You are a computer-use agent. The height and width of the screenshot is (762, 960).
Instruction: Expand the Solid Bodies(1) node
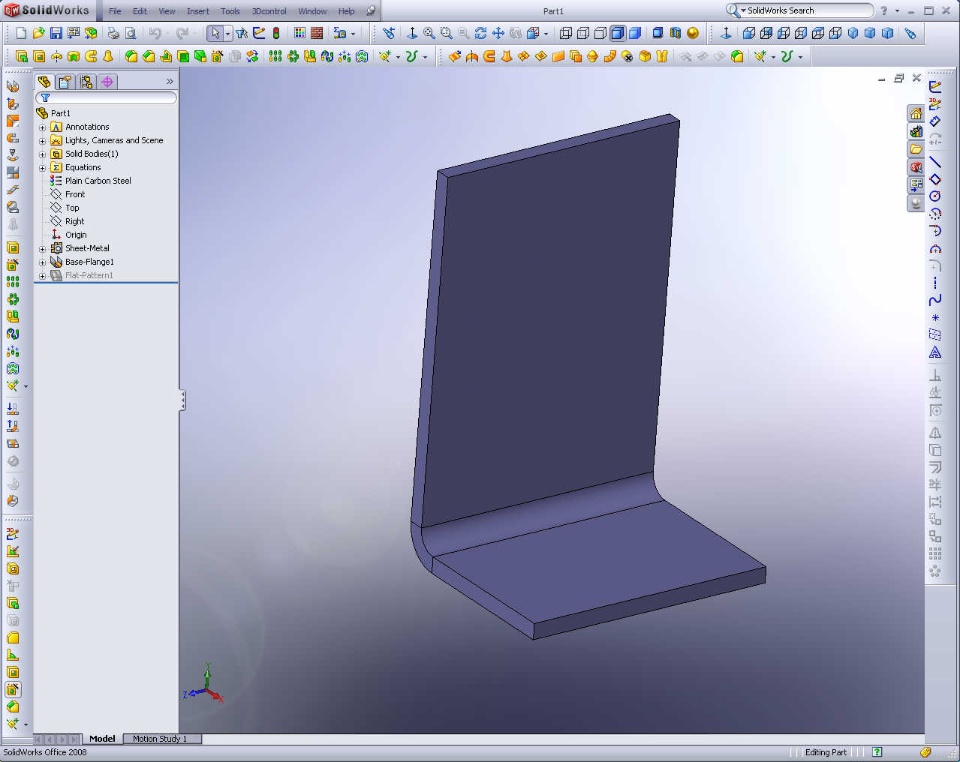tap(42, 154)
